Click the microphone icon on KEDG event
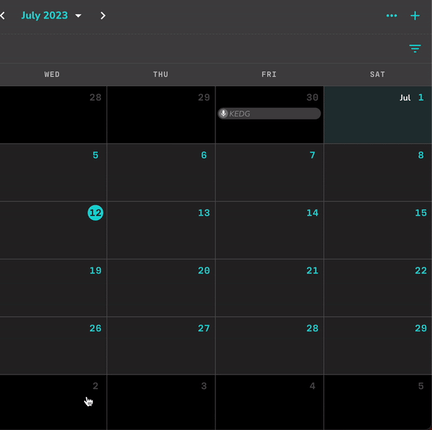The width and height of the screenshot is (432, 430). (223, 114)
